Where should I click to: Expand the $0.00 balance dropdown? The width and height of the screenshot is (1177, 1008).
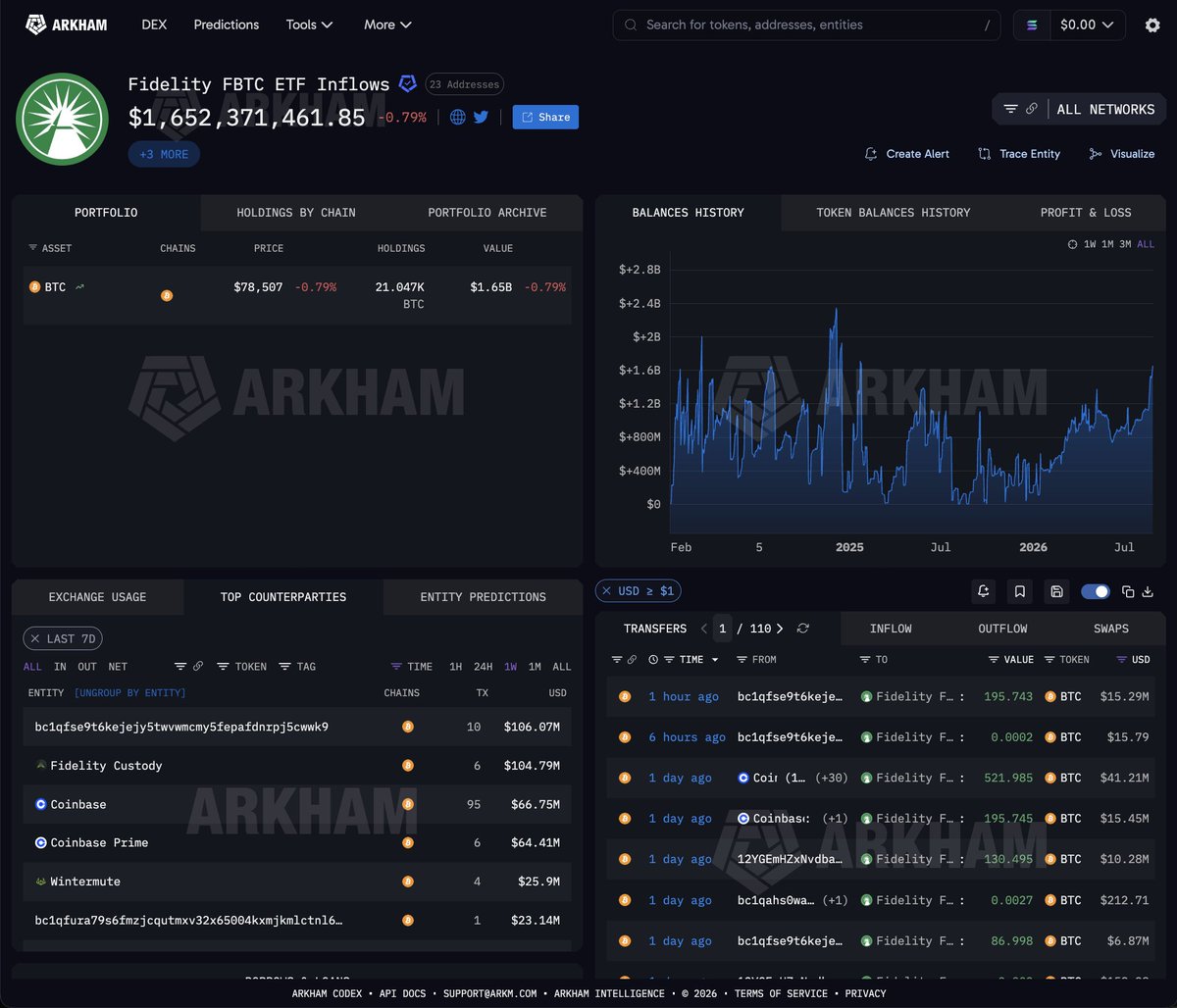1087,25
